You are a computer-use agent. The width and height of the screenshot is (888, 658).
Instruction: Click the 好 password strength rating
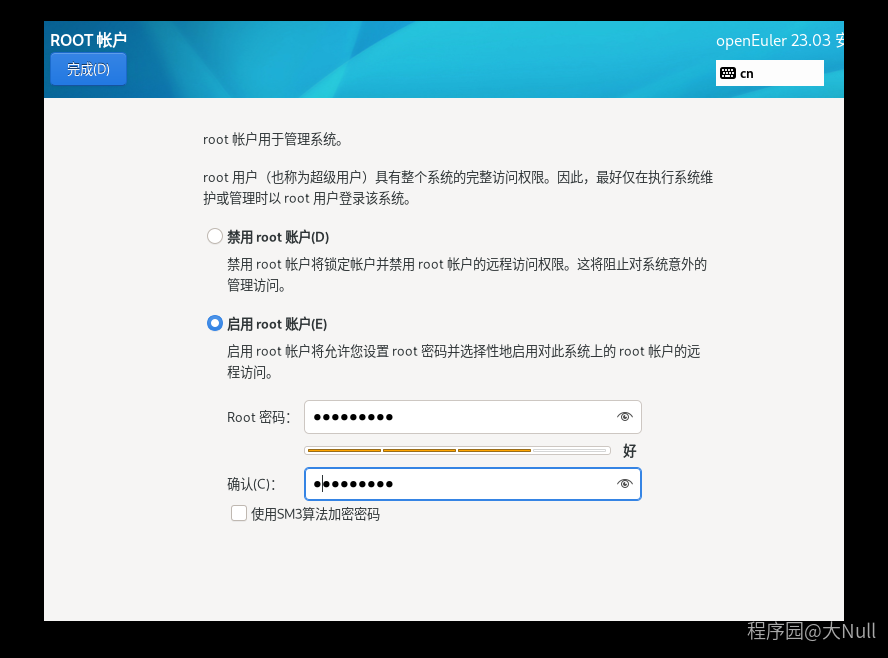pos(629,451)
